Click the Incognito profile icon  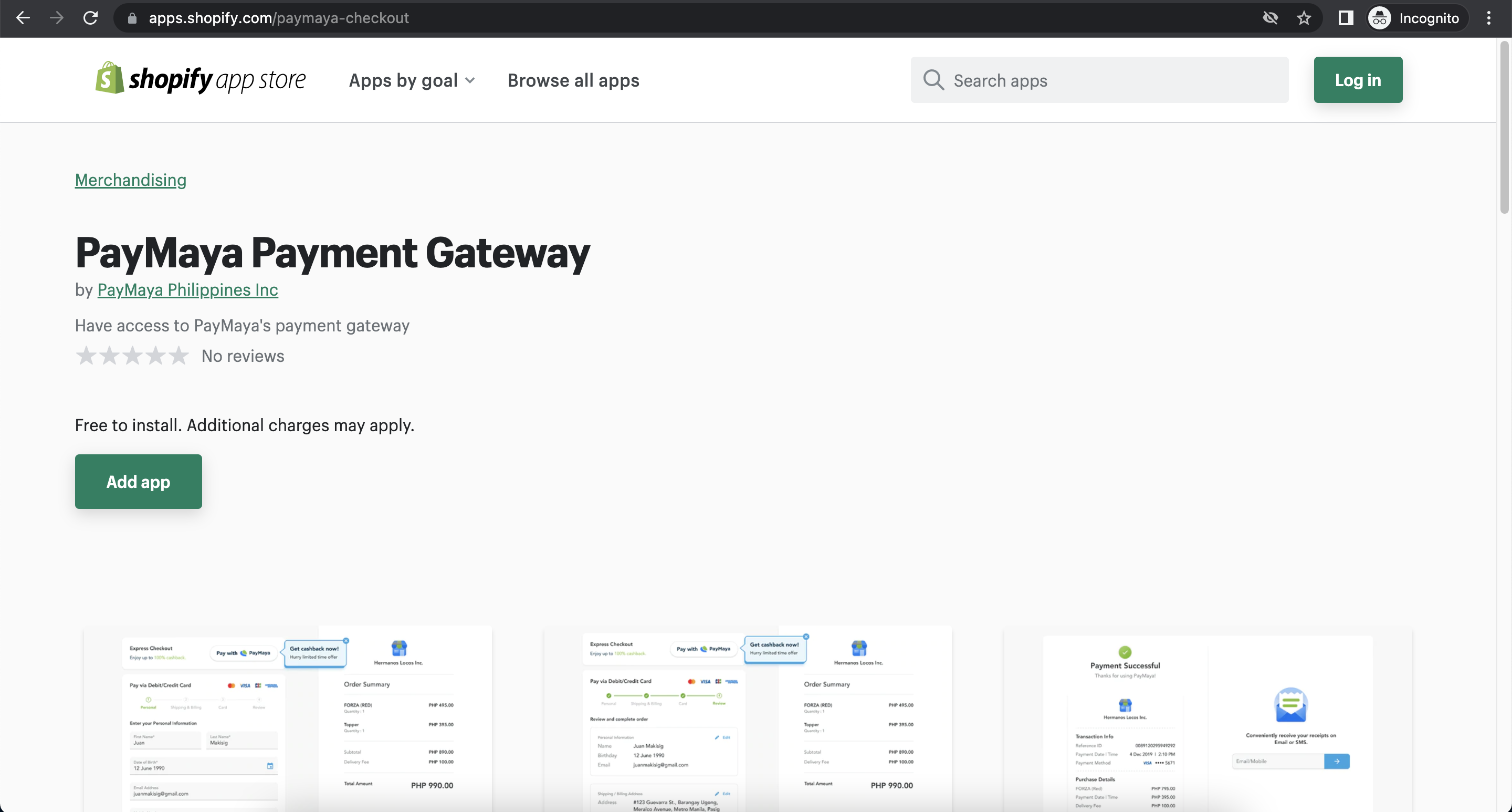(1379, 18)
